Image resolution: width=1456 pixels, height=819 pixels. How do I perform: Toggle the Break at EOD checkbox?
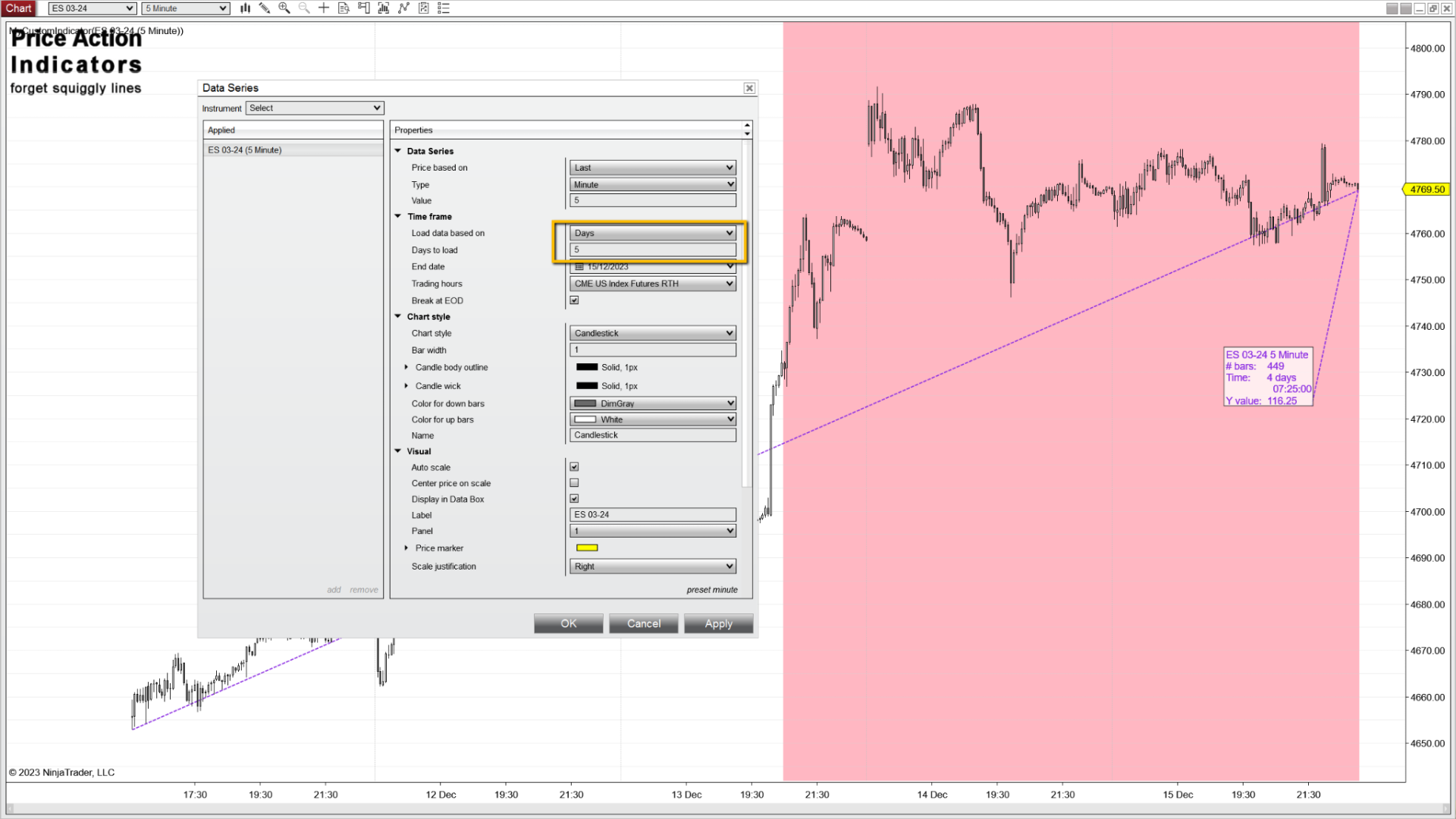(574, 300)
